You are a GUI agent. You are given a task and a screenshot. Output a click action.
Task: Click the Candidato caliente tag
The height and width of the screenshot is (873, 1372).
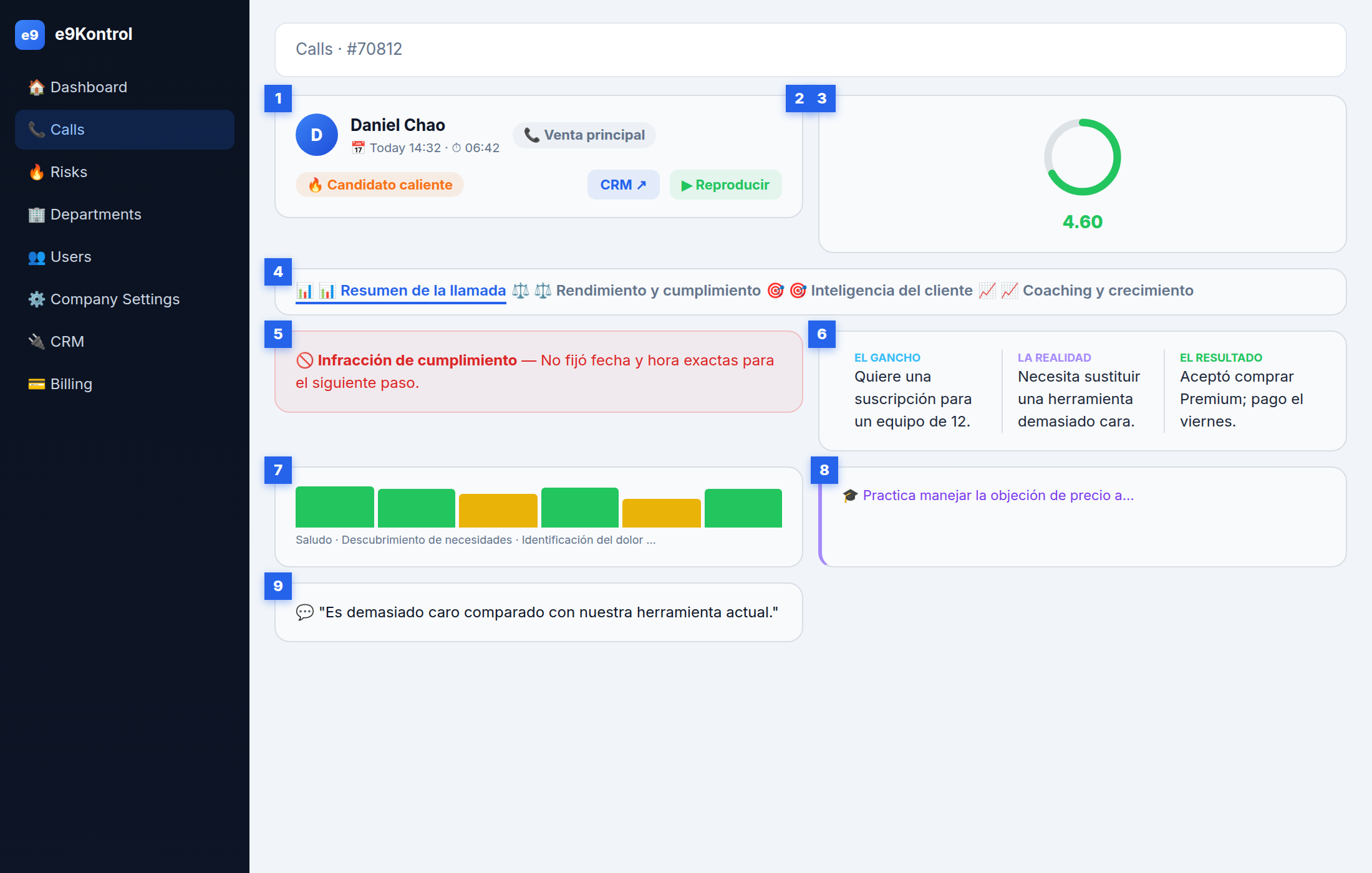tap(380, 185)
